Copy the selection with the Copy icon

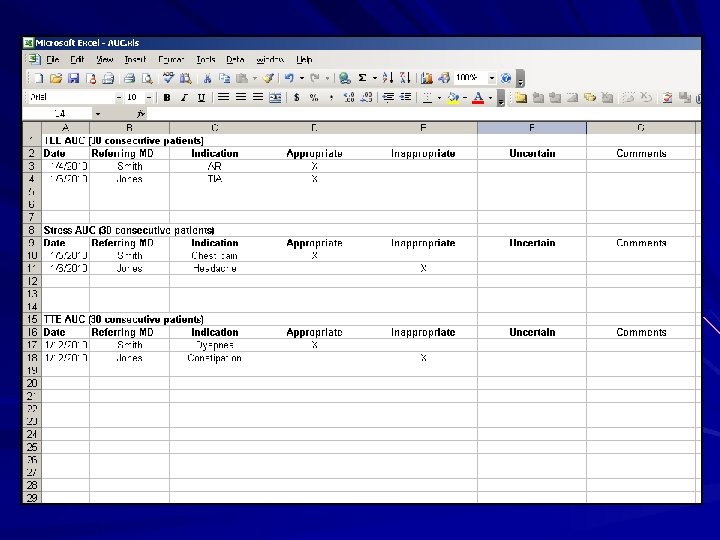click(x=225, y=79)
